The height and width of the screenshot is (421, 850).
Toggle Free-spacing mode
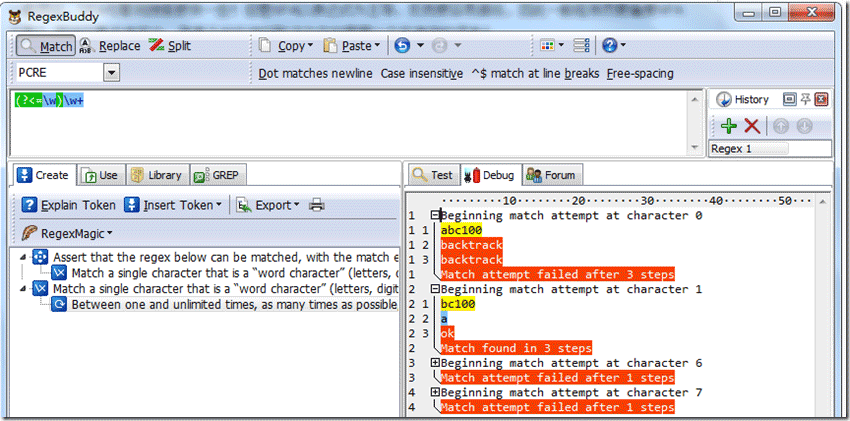pos(640,73)
